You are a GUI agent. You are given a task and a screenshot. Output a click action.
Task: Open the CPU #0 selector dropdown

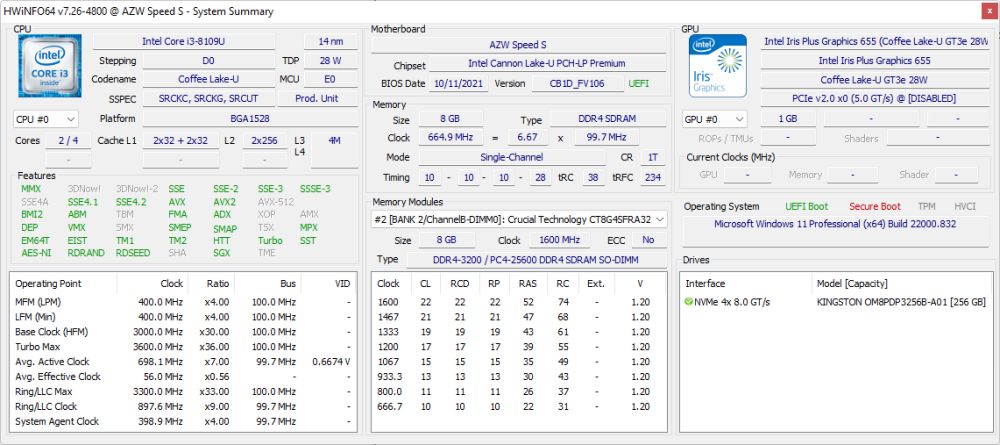click(46, 119)
